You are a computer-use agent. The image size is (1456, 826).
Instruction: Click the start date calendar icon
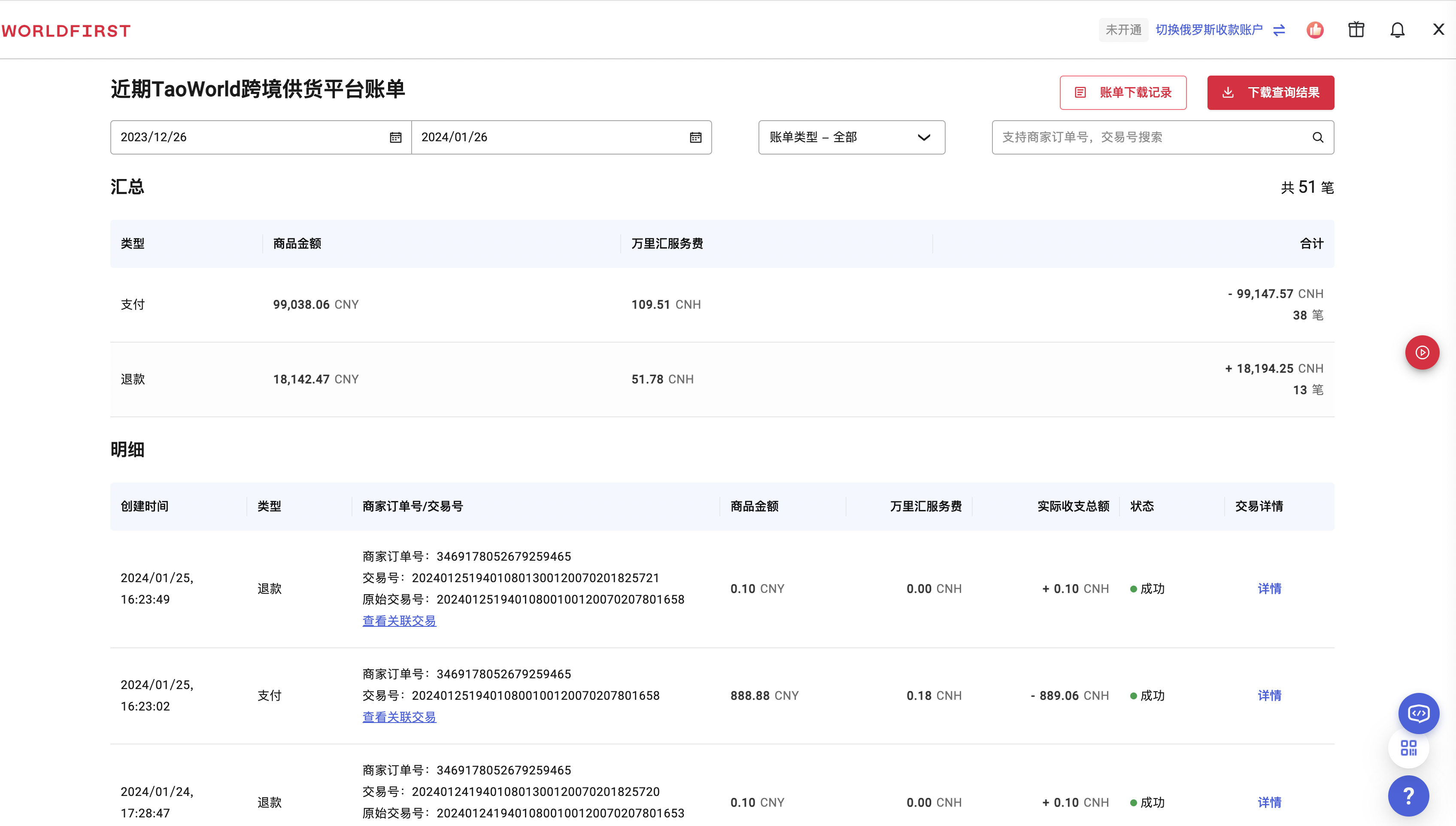395,137
